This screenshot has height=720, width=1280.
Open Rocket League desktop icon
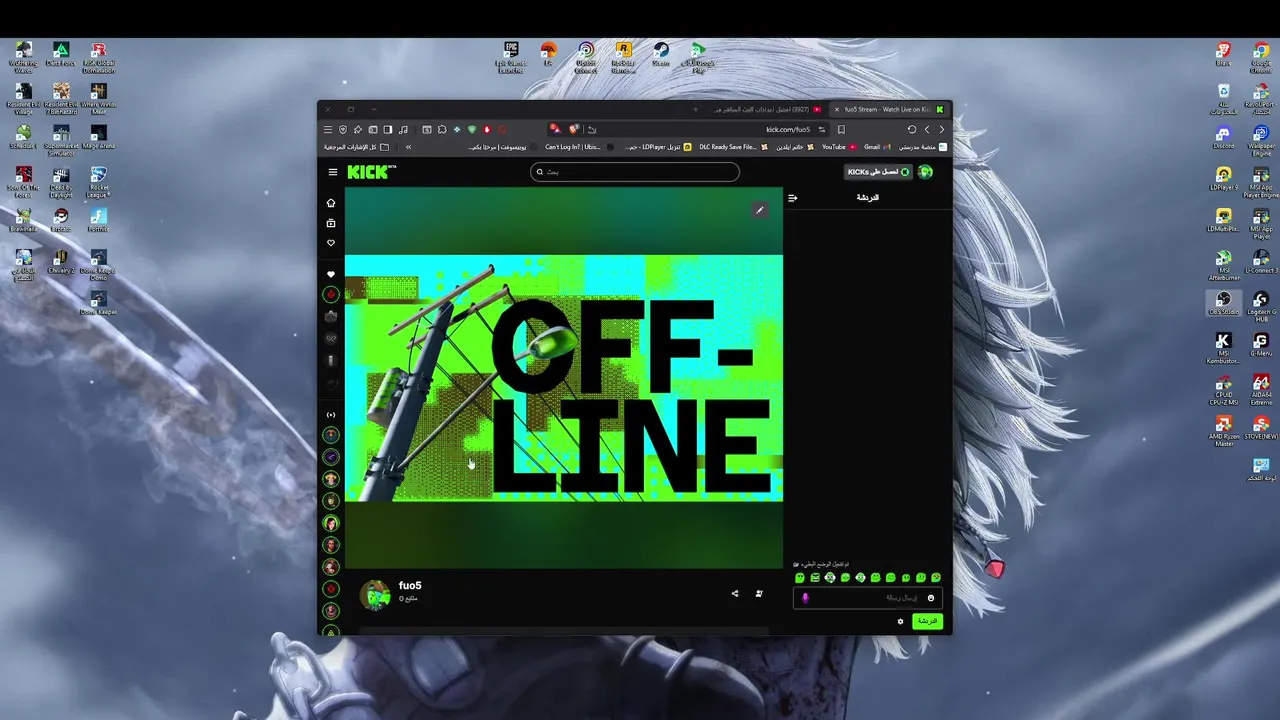point(98,182)
